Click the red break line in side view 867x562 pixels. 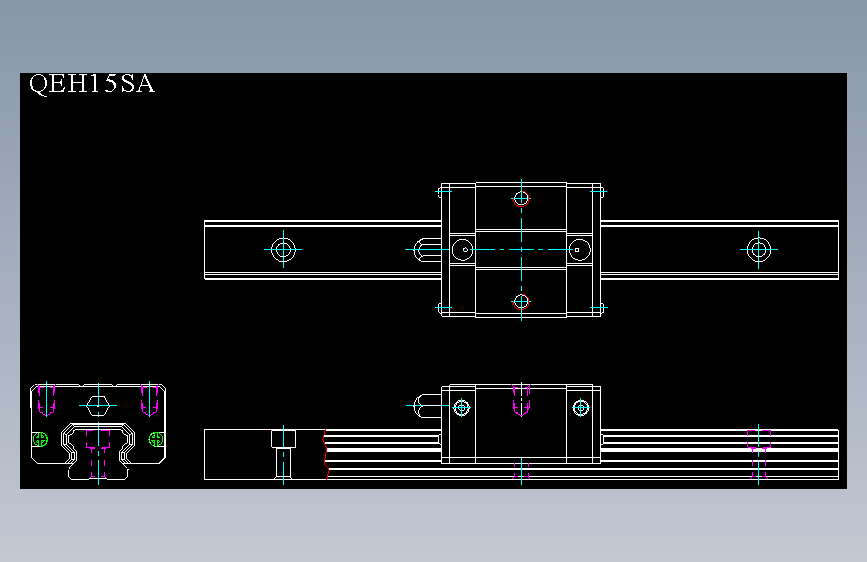(326, 454)
